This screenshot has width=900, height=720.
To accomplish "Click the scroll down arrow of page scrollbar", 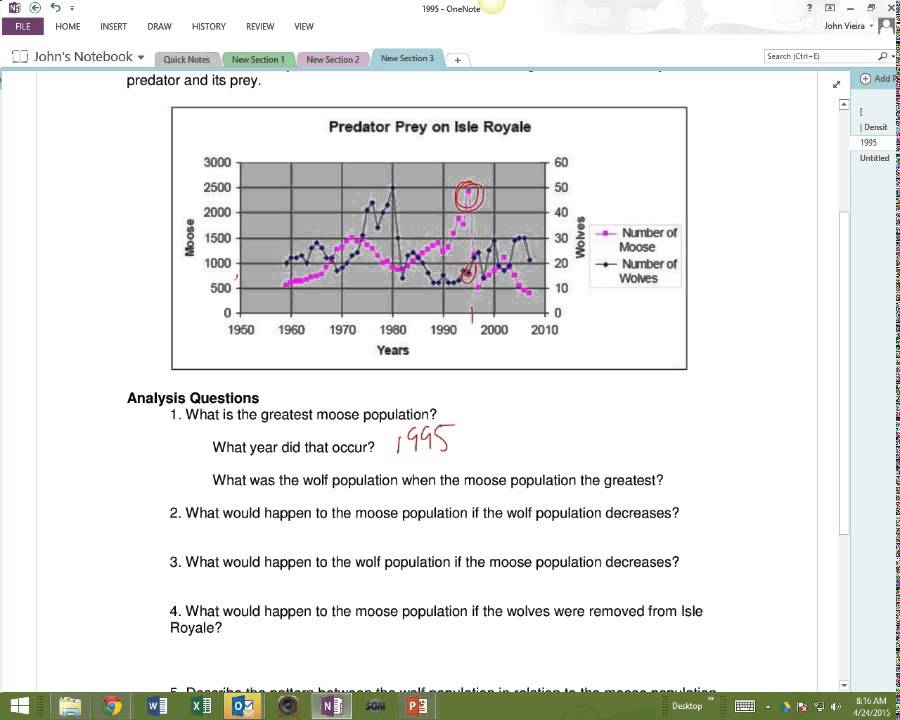I will click(844, 685).
